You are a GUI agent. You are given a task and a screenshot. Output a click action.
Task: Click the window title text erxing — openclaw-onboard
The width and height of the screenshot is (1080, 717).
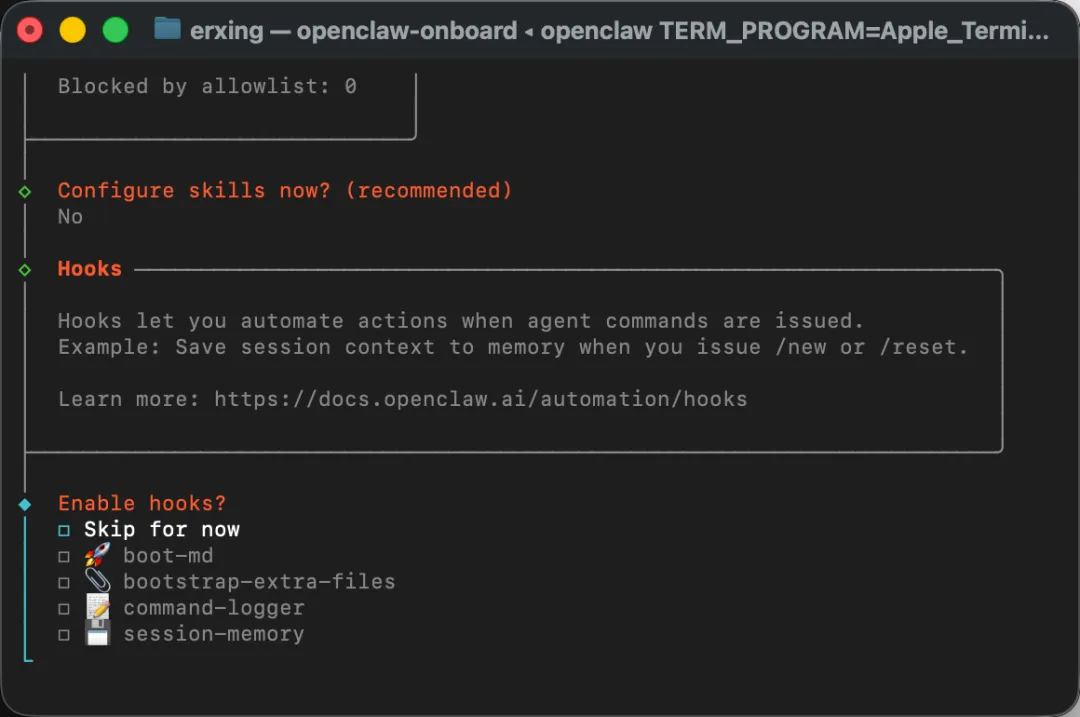[x=353, y=30]
